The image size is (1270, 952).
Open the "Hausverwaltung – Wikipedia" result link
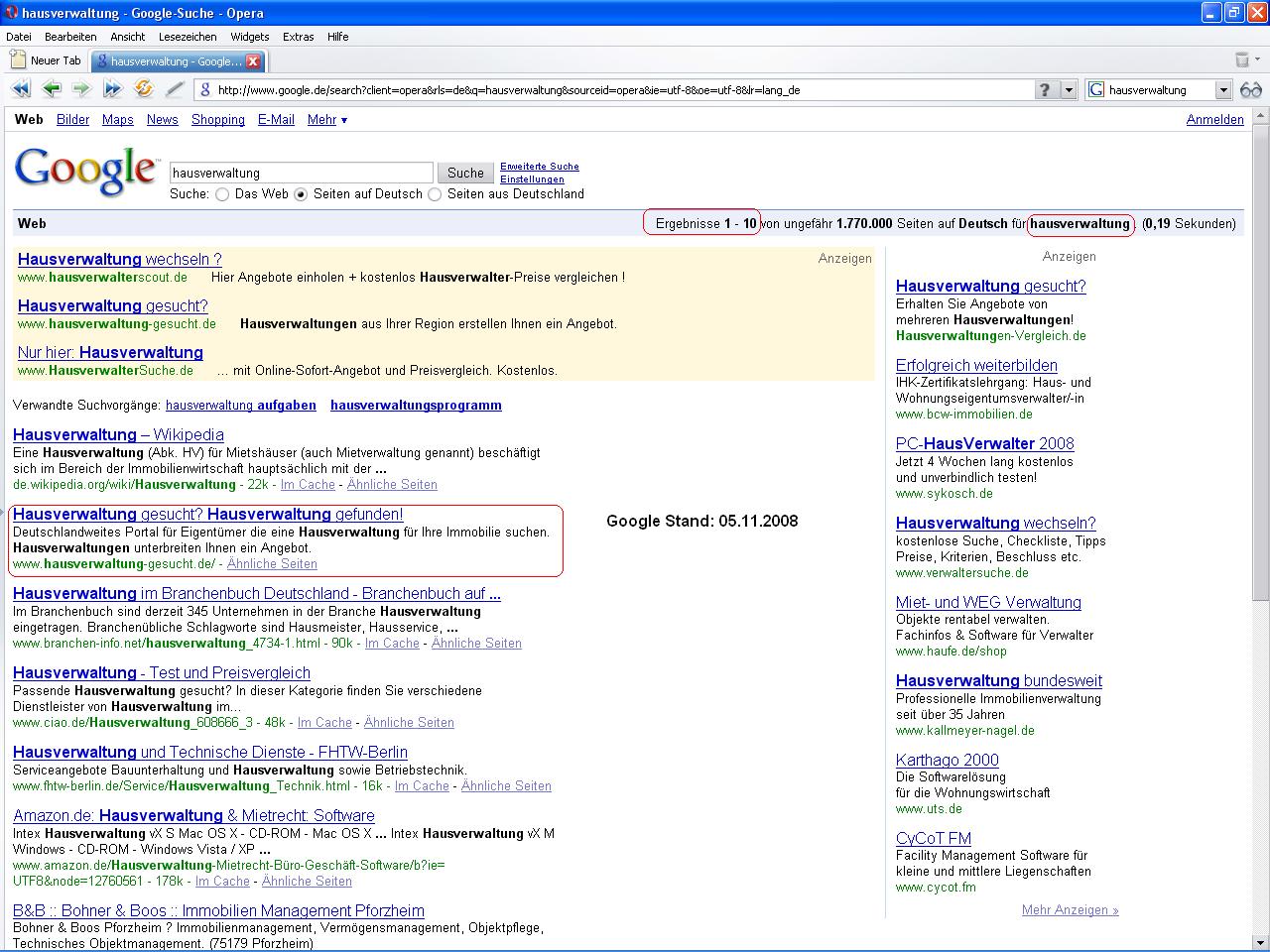[118, 434]
